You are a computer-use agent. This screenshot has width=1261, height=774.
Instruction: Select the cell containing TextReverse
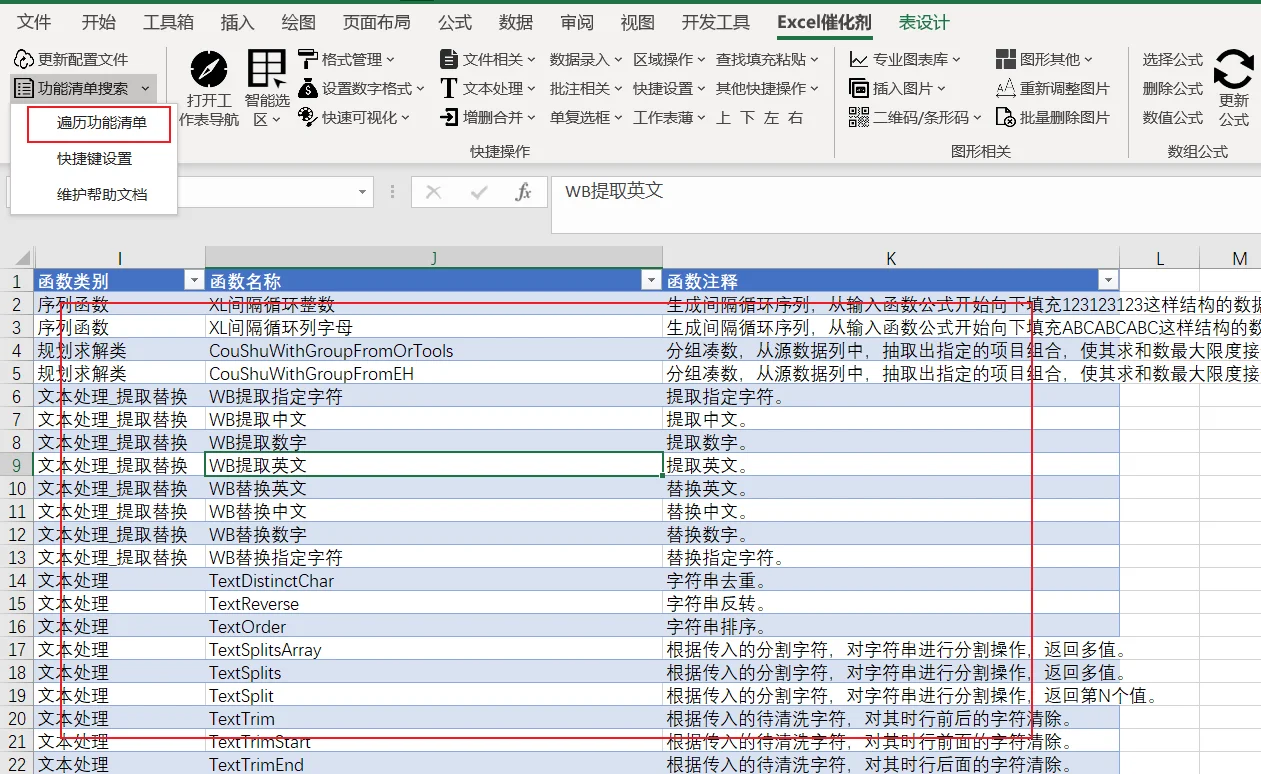pyautogui.click(x=433, y=604)
